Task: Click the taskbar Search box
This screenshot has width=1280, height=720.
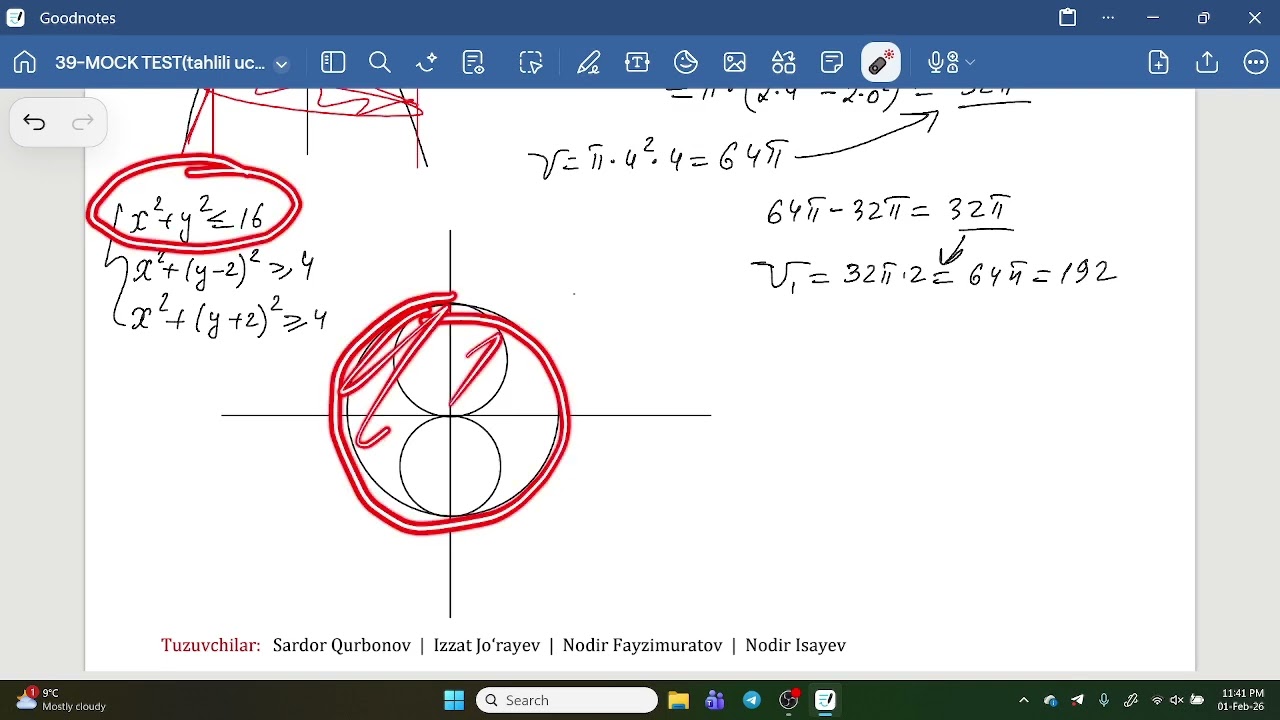Action: point(567,700)
